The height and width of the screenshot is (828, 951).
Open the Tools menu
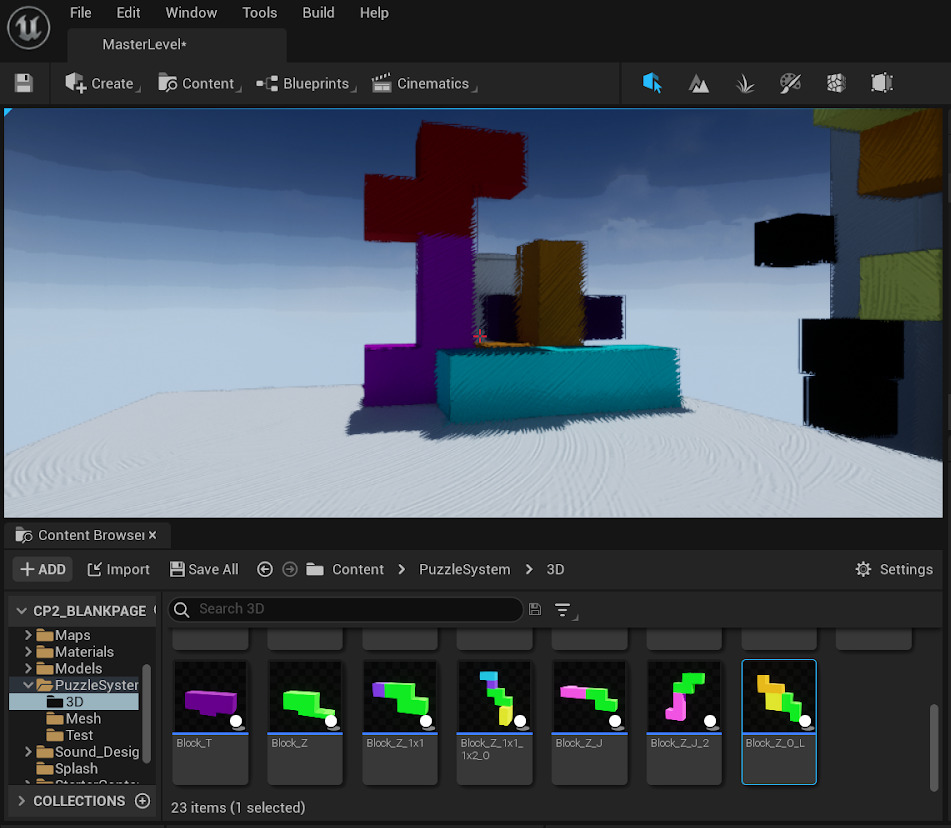(x=259, y=13)
